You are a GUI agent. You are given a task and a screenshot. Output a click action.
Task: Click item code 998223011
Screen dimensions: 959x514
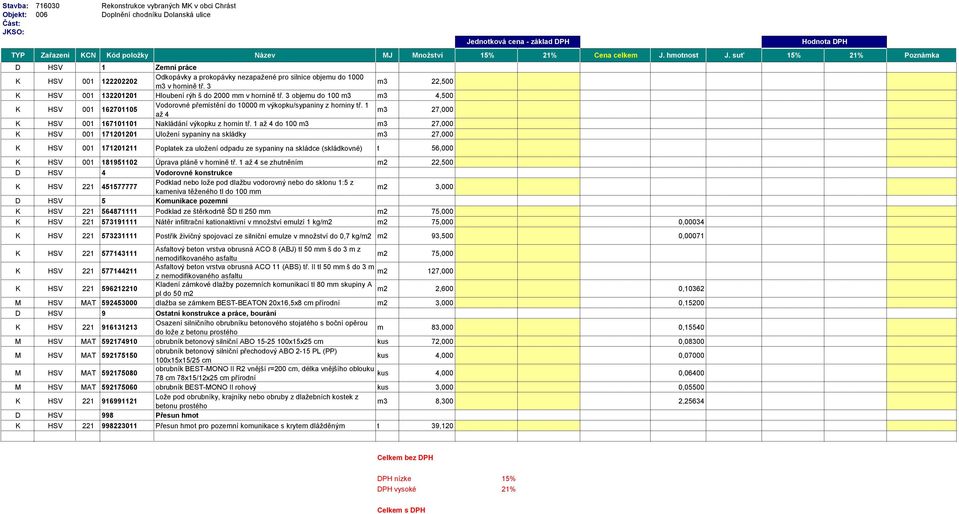119,425
